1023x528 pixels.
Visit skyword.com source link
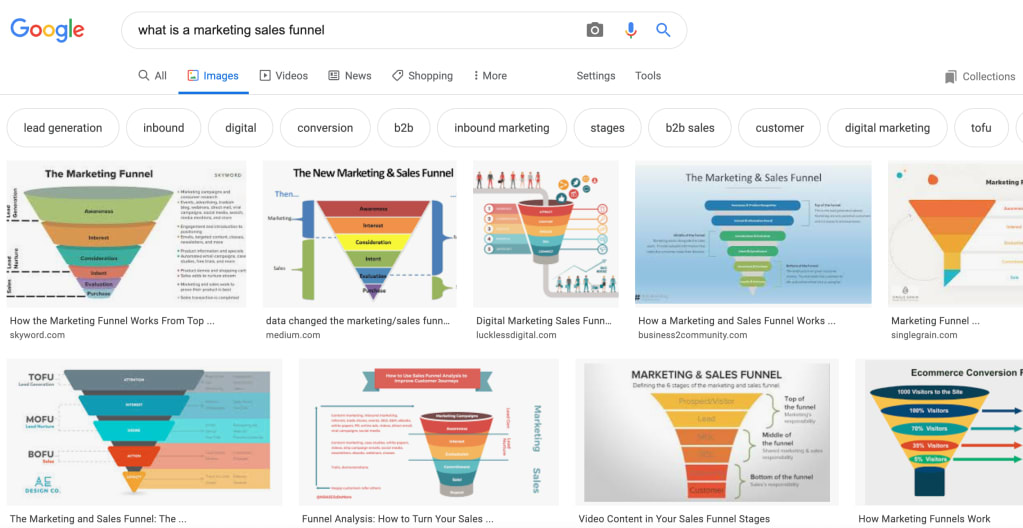point(37,335)
